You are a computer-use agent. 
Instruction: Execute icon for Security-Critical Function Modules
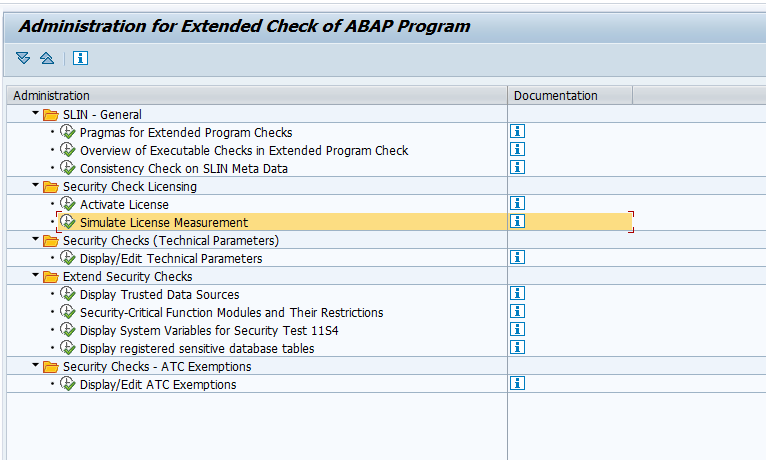tap(67, 312)
